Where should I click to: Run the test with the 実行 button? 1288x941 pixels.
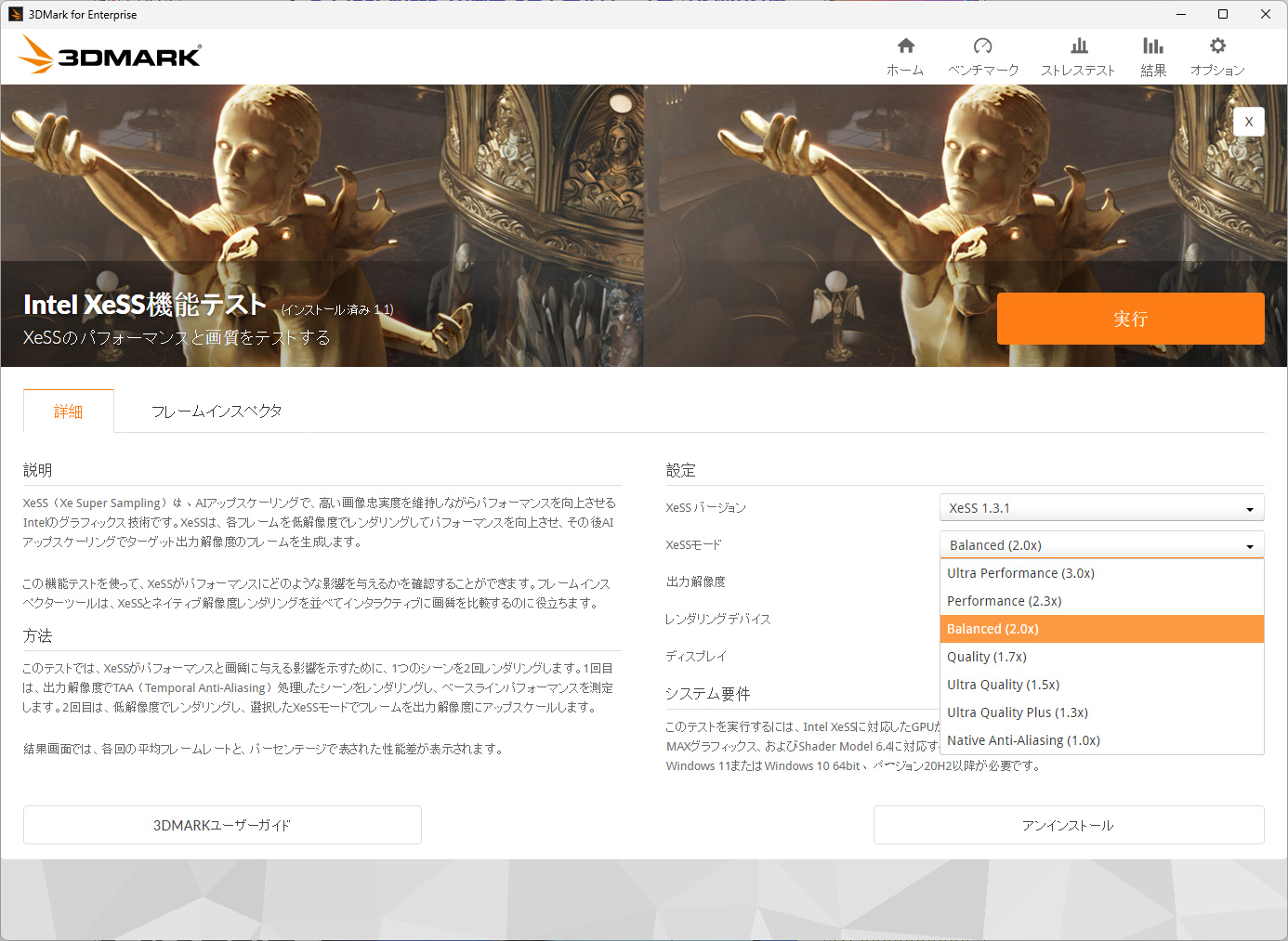click(1130, 319)
